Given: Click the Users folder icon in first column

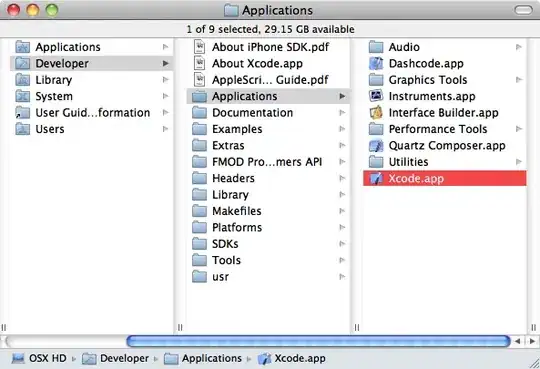Looking at the screenshot, I should [22, 129].
